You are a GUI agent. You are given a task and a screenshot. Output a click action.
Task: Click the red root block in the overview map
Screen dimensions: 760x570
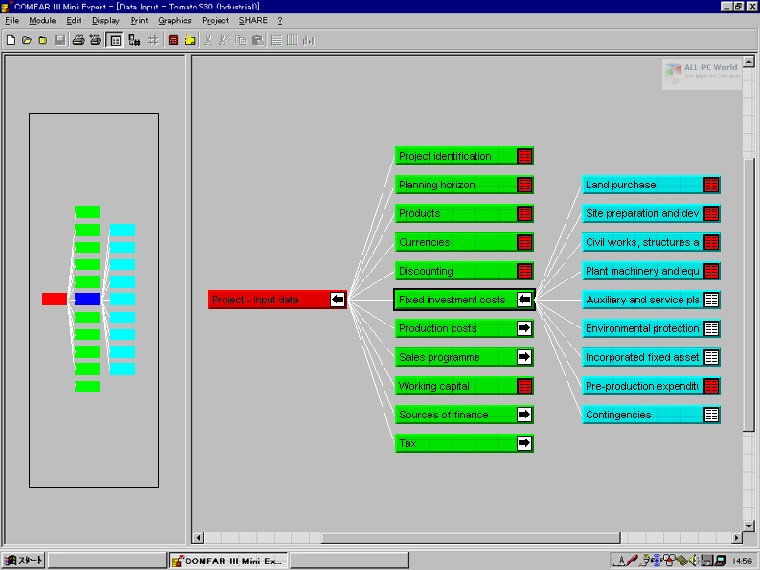(x=54, y=299)
